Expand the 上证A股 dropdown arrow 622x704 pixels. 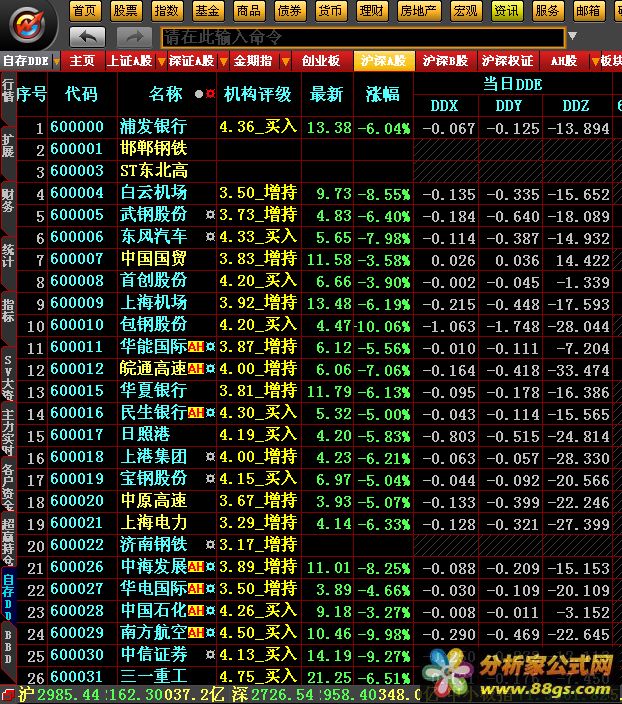coord(161,62)
